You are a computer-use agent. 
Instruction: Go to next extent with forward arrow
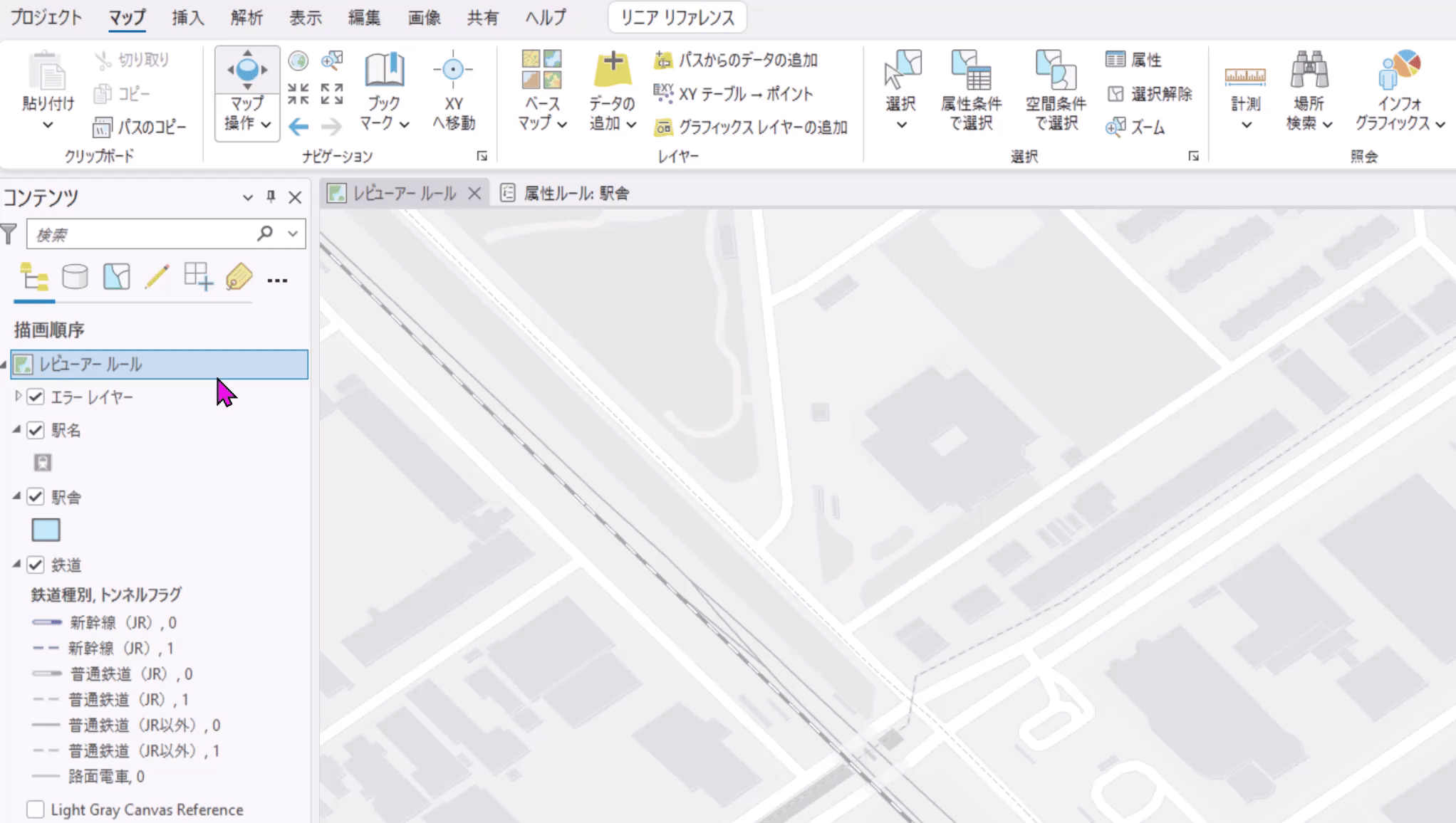click(332, 127)
